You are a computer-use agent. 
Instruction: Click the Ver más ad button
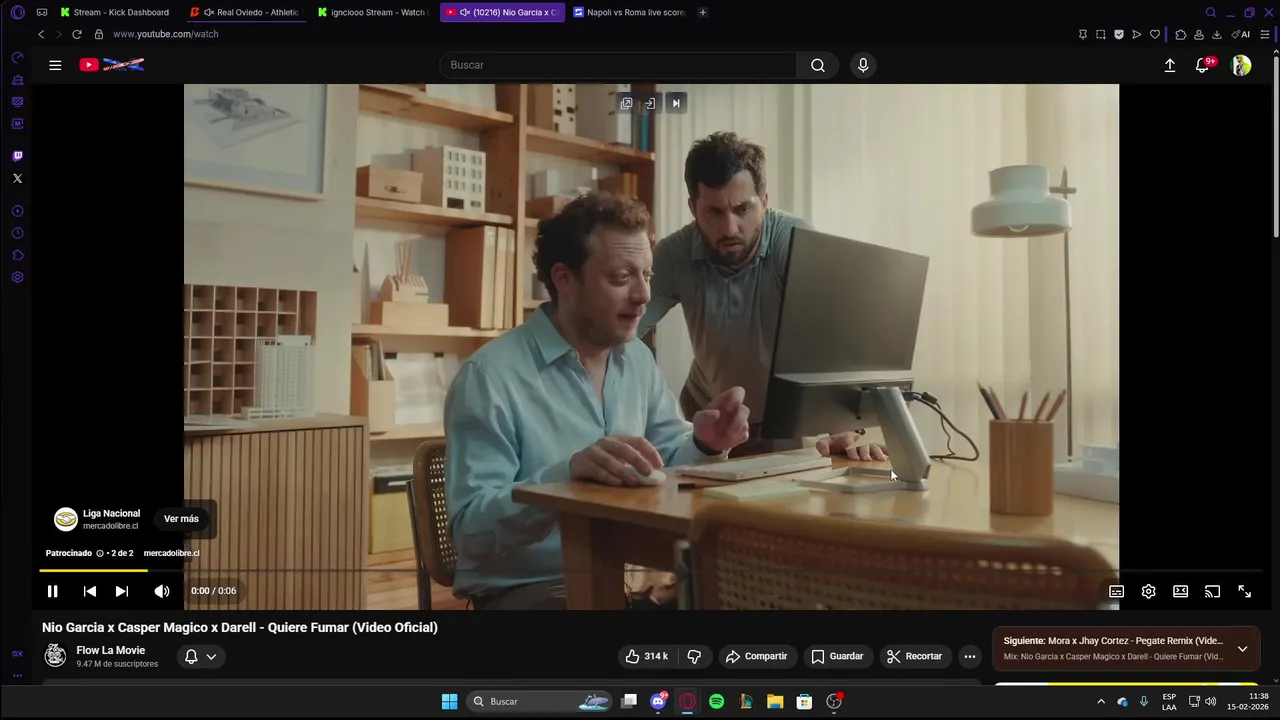click(181, 519)
